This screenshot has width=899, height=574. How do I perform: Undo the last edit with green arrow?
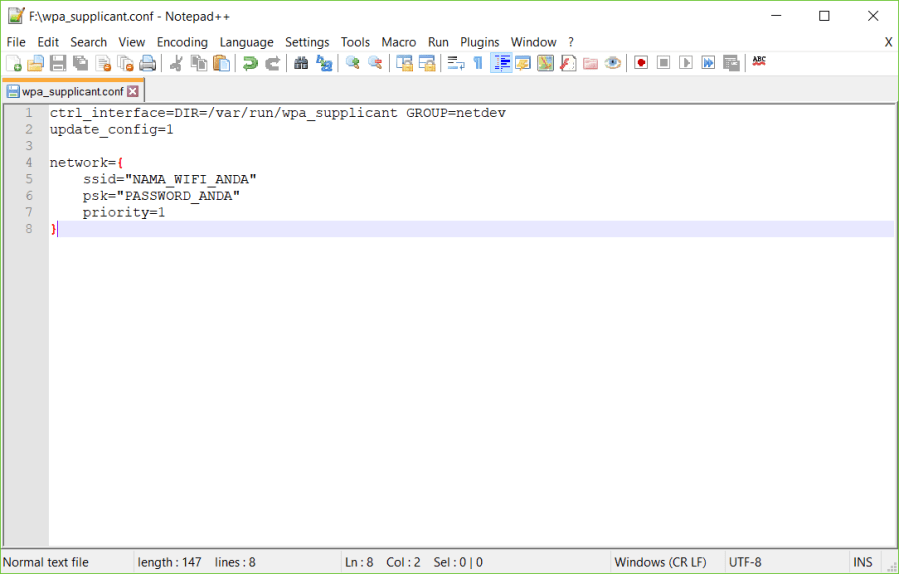pyautogui.click(x=250, y=63)
